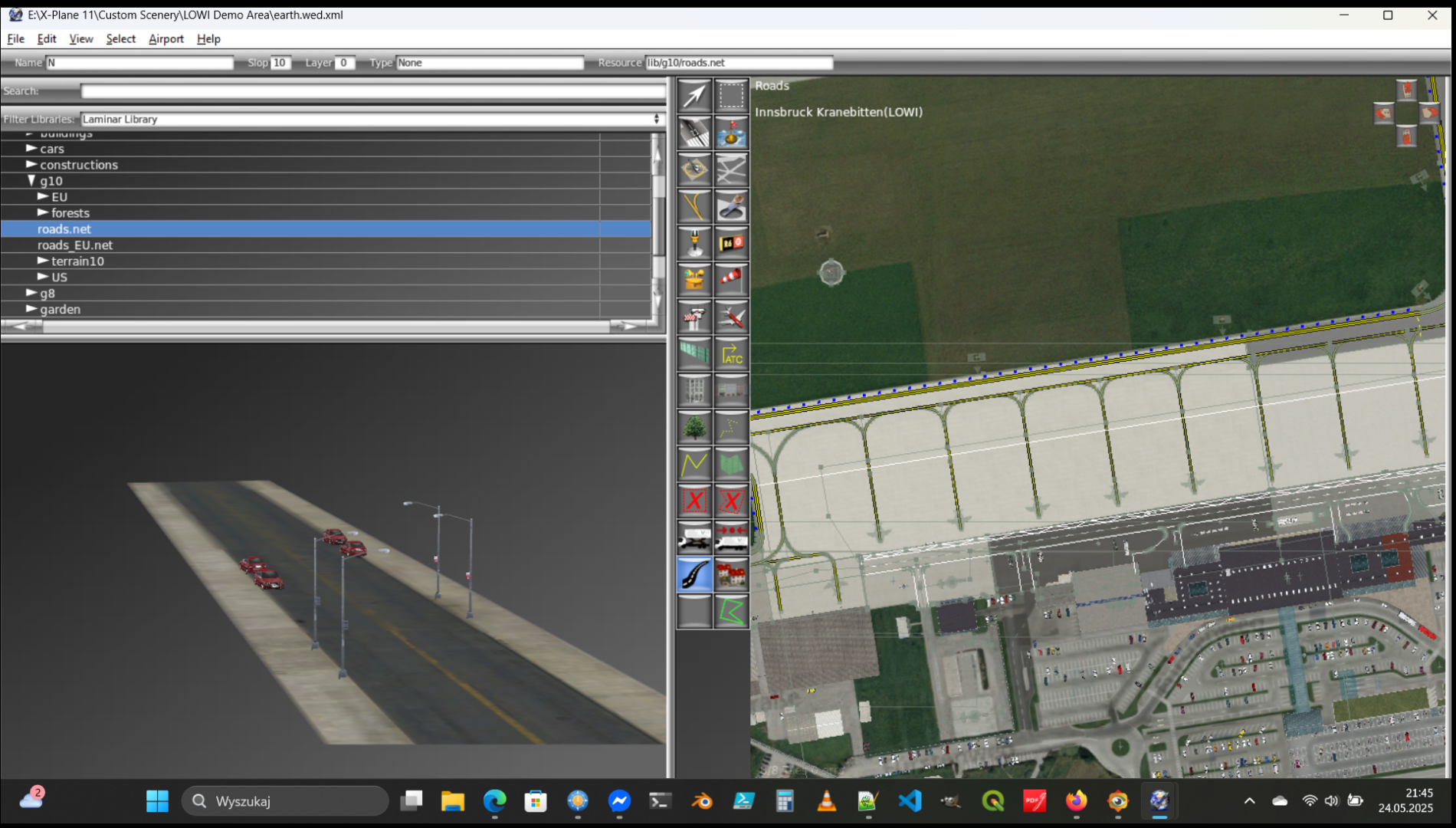Open the Select menu
This screenshot has width=1456, height=828.
(120, 38)
